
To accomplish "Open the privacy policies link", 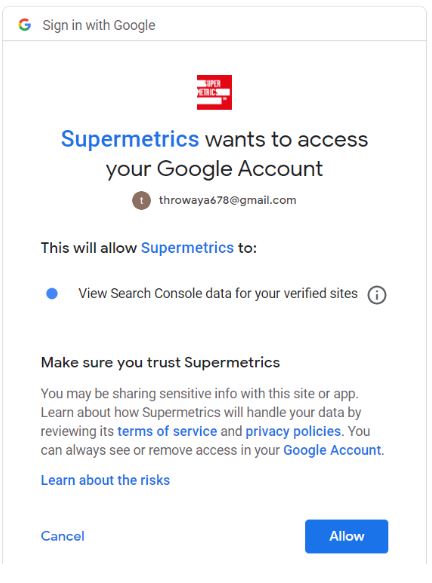I will (x=293, y=431).
